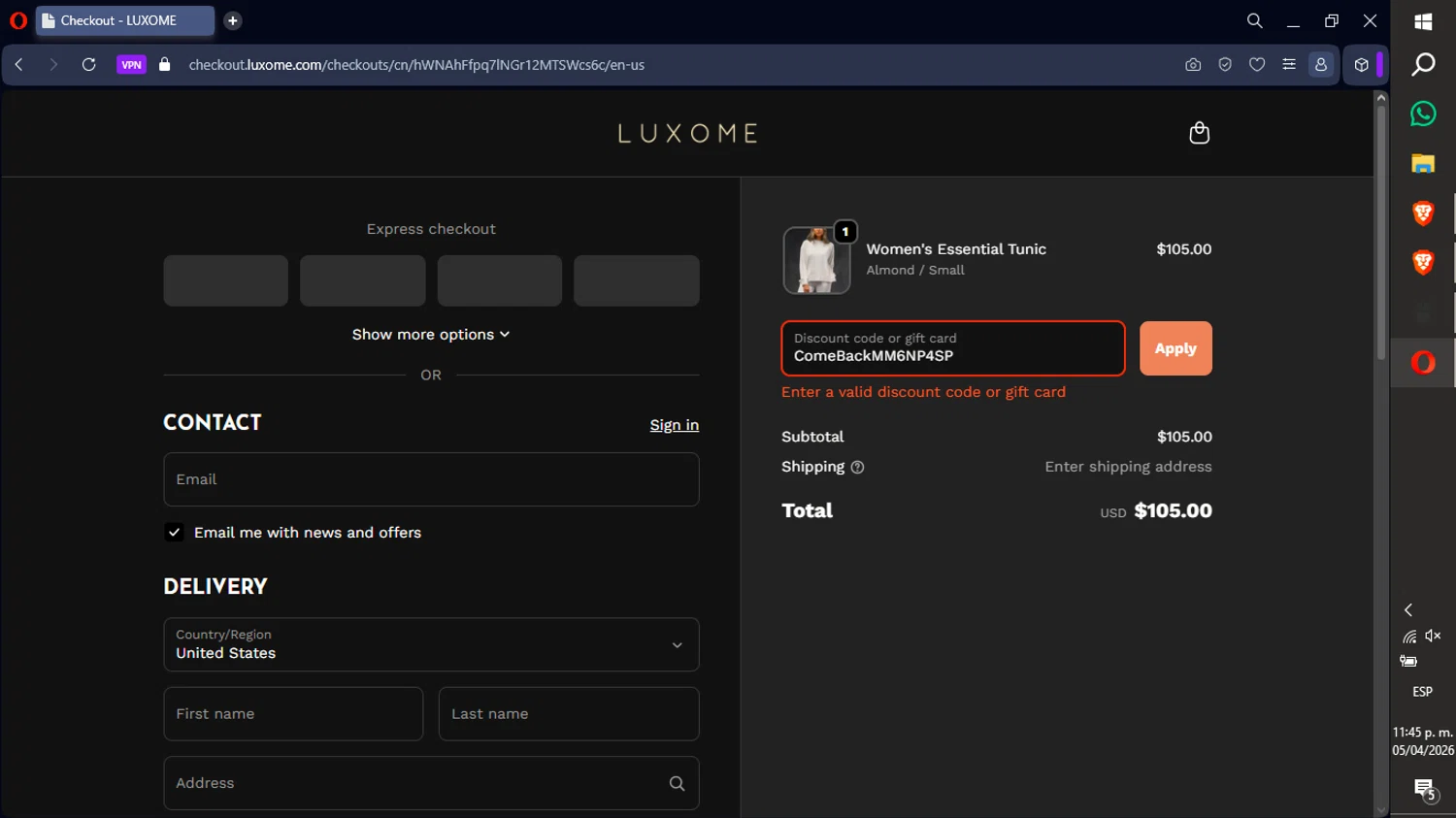Open Opera icon in the taskbar
Image resolution: width=1456 pixels, height=818 pixels.
tap(1423, 363)
